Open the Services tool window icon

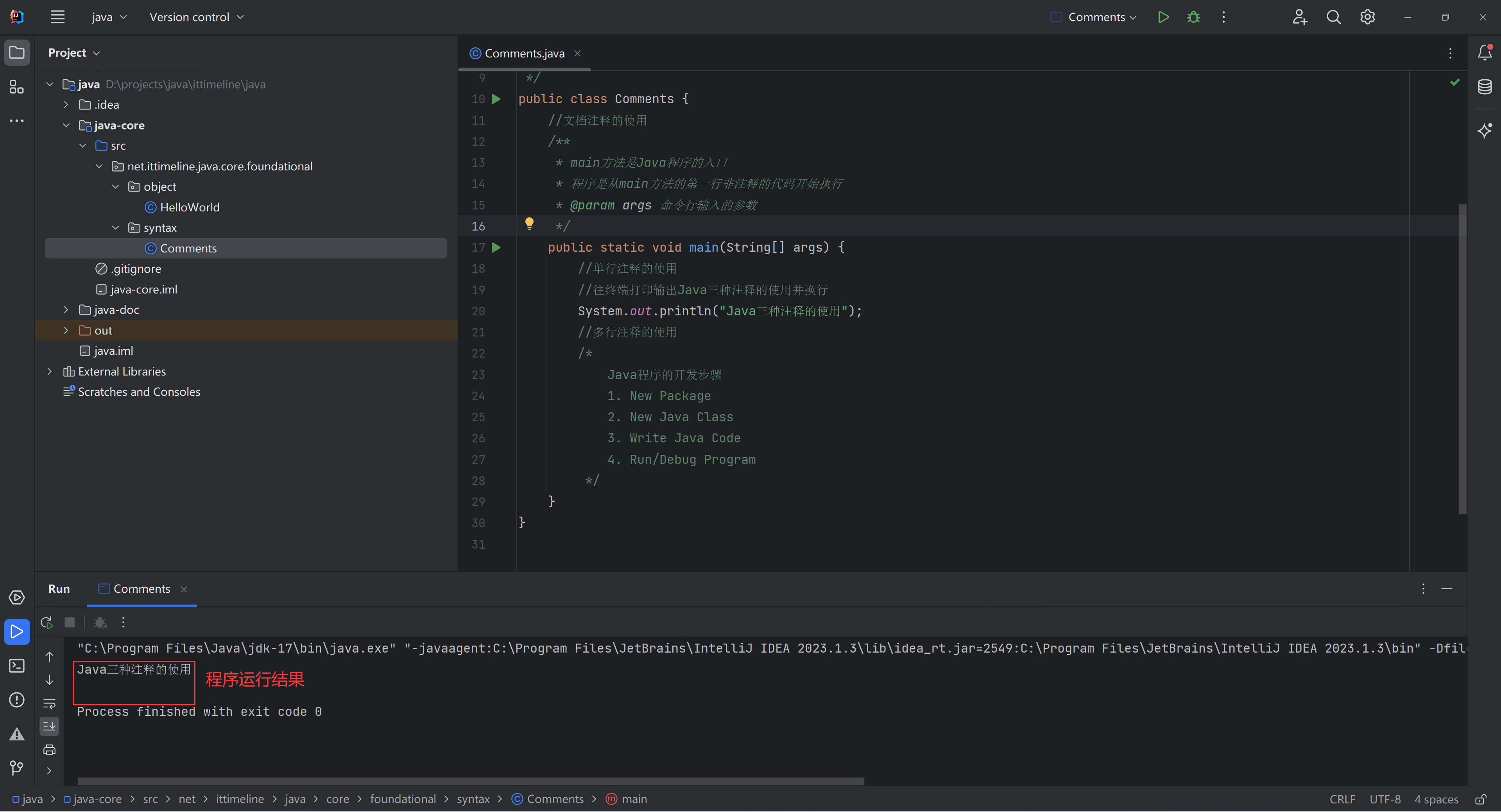[17, 597]
